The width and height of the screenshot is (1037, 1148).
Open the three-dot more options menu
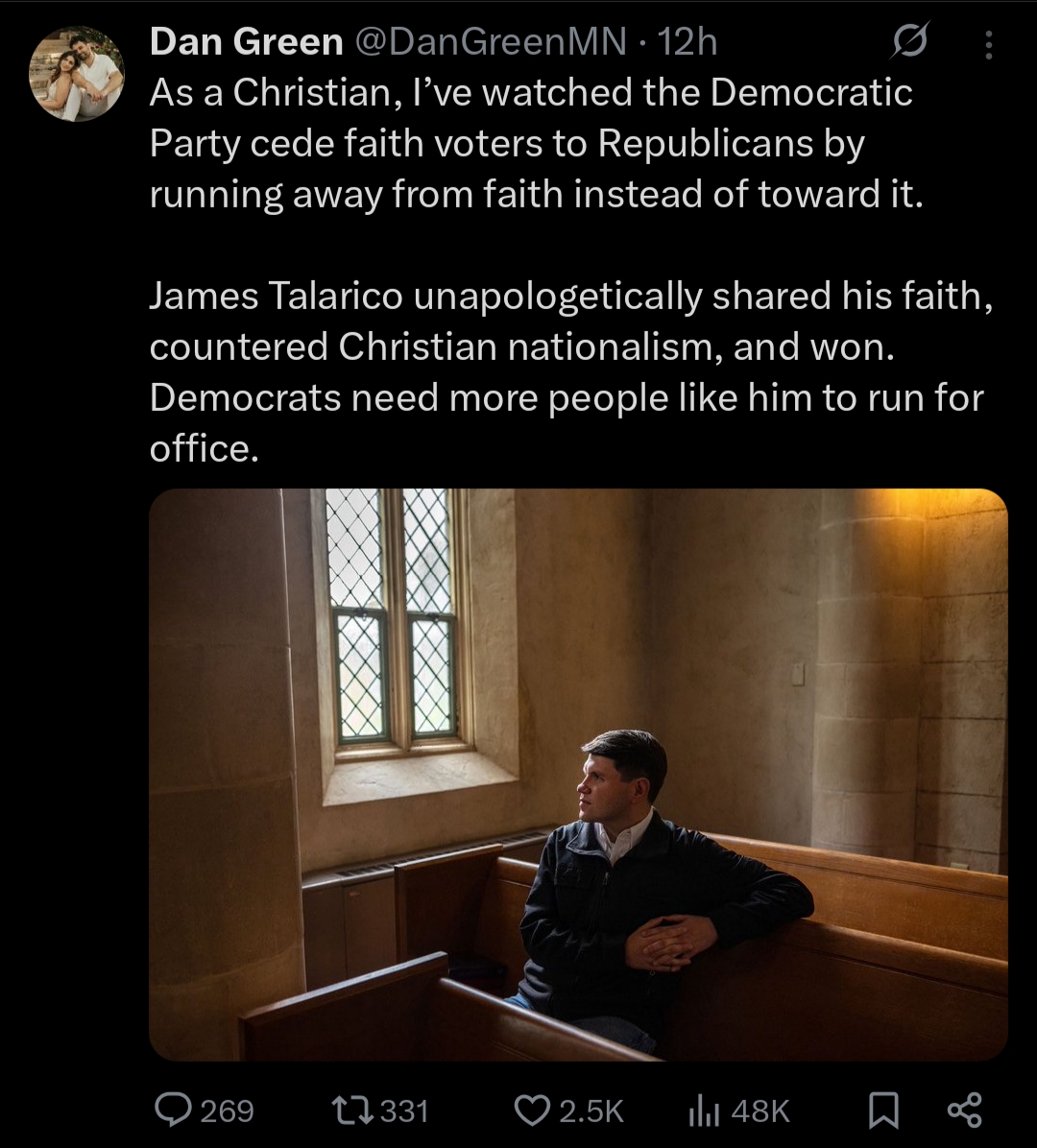989,44
